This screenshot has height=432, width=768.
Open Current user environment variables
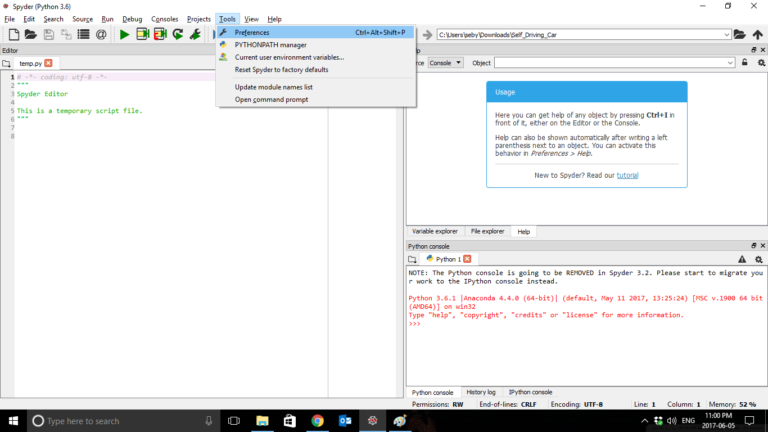tap(316, 57)
